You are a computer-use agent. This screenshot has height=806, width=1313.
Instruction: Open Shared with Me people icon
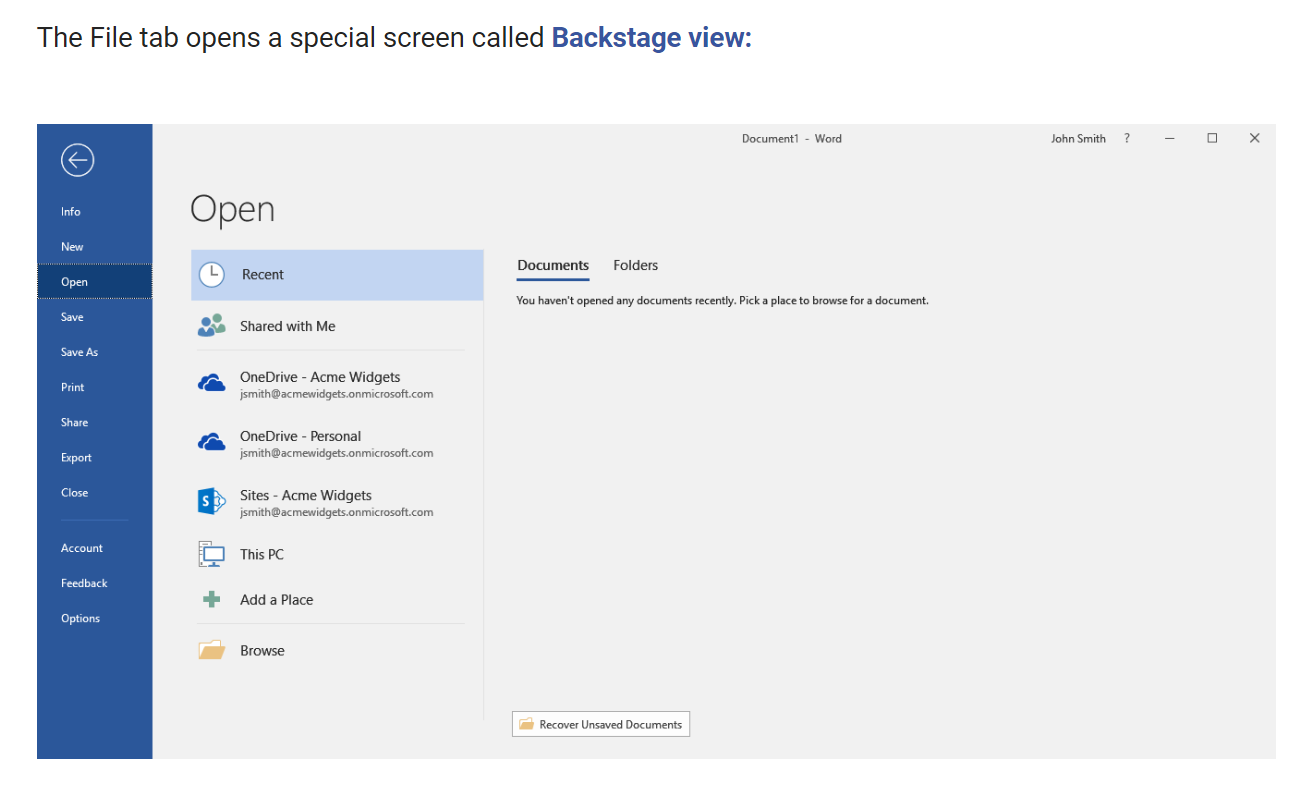[x=212, y=326]
